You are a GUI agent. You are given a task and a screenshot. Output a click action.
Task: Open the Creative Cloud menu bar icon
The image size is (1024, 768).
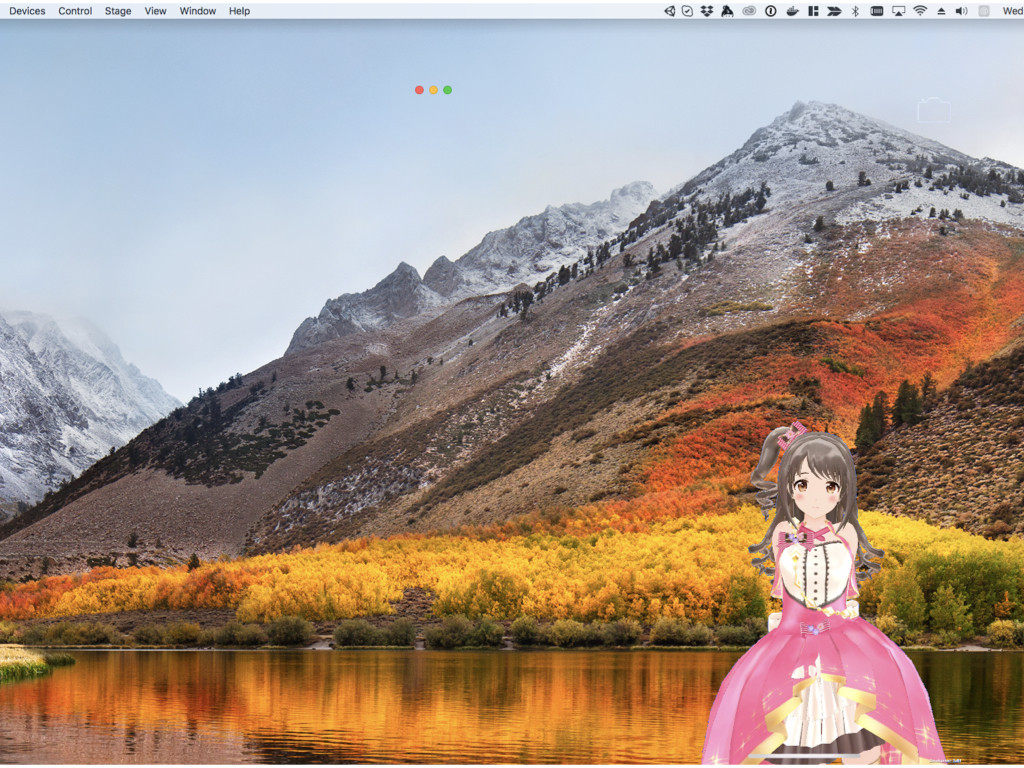(749, 11)
